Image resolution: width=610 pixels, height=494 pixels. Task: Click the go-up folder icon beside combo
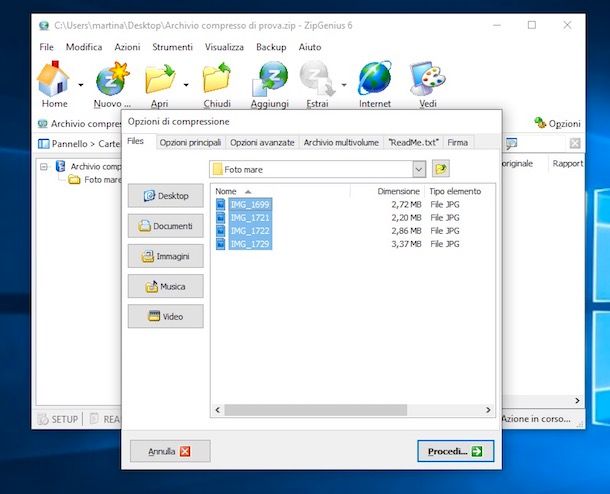pyautogui.click(x=441, y=169)
